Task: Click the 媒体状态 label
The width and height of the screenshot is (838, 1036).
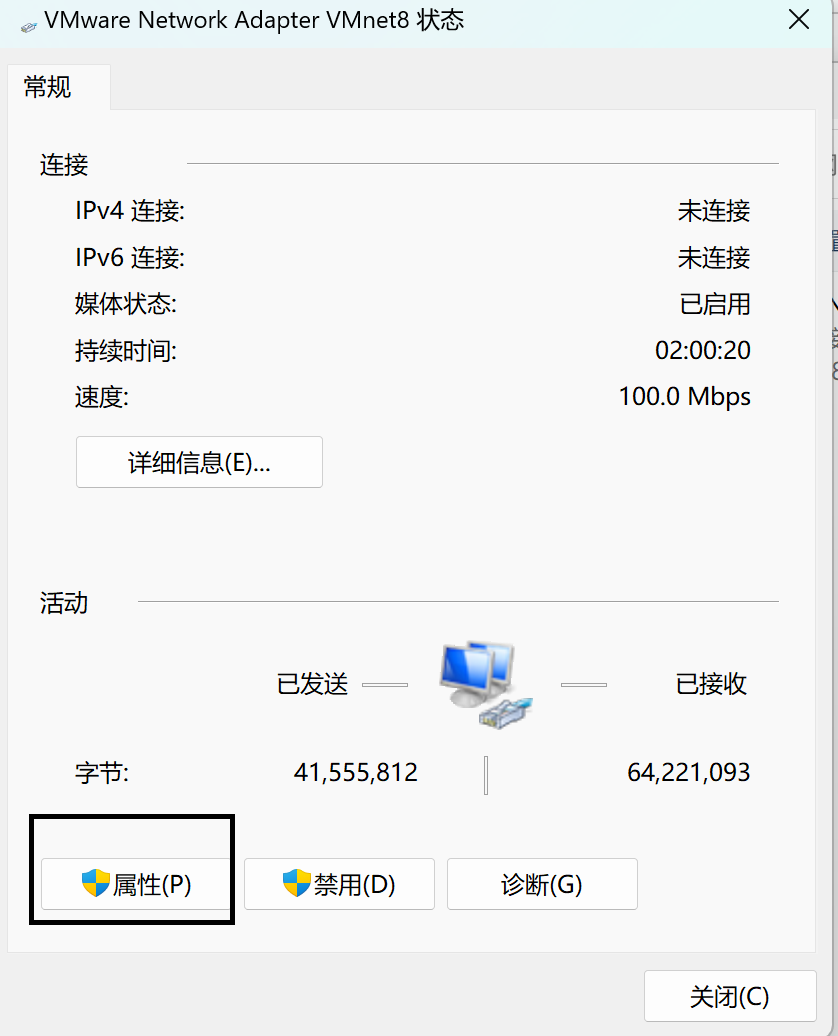Action: click(x=126, y=304)
